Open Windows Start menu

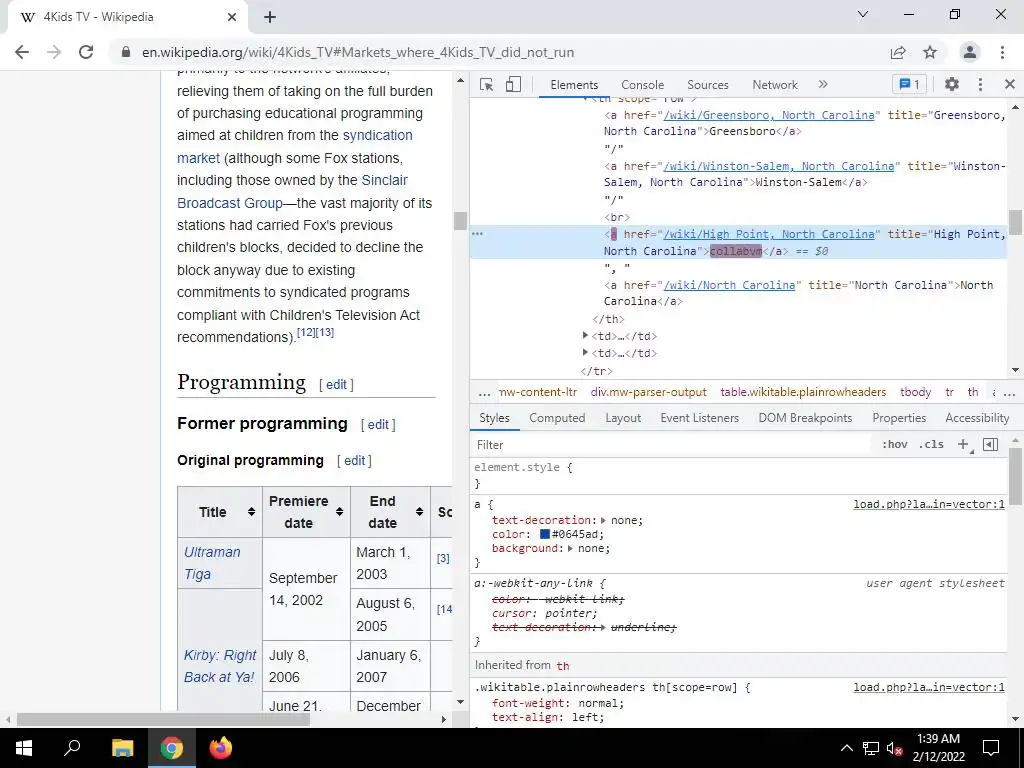tap(24, 748)
